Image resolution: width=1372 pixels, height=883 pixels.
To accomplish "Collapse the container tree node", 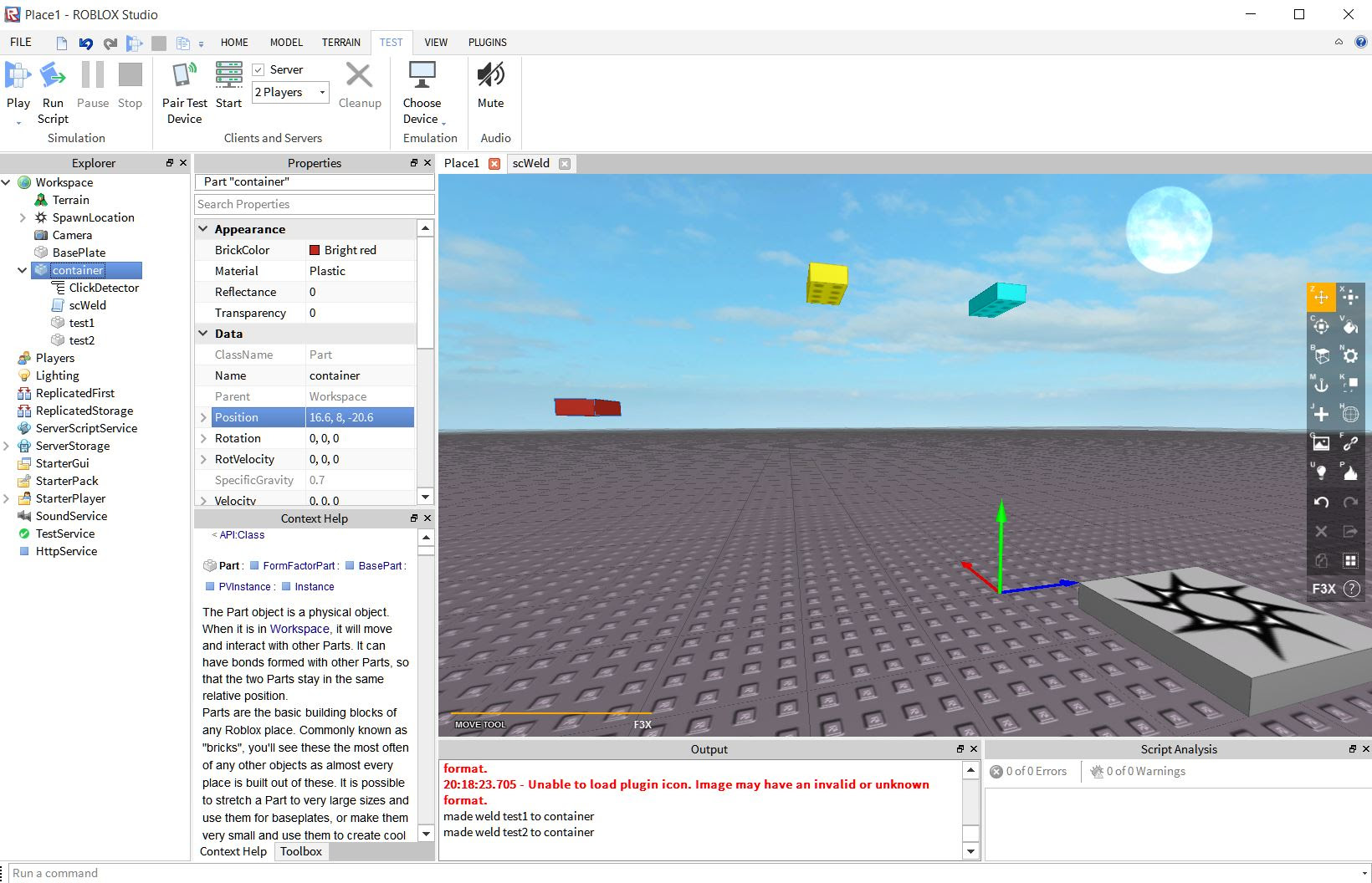I will coord(22,270).
